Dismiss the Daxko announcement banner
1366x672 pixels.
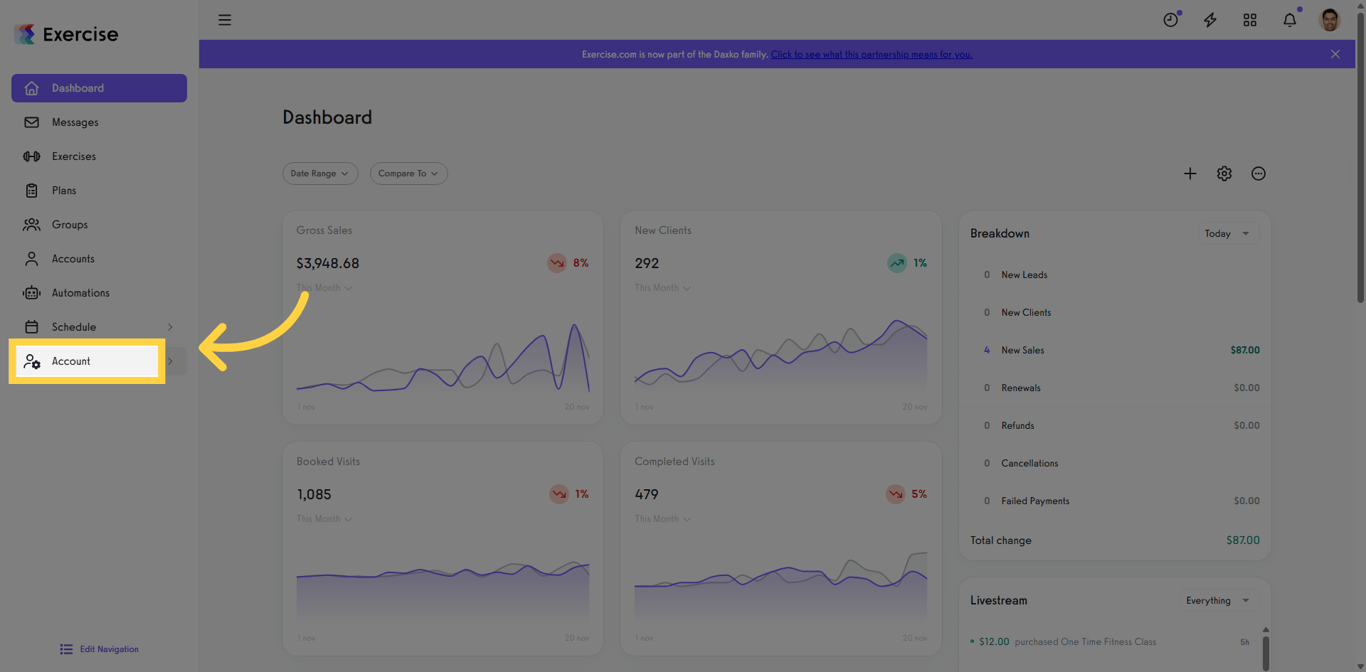1335,54
